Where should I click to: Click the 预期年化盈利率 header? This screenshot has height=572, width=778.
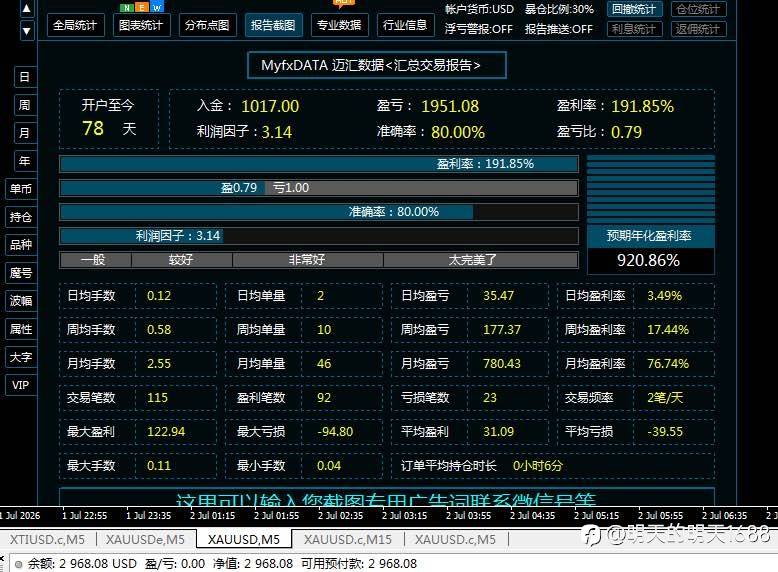pos(650,236)
